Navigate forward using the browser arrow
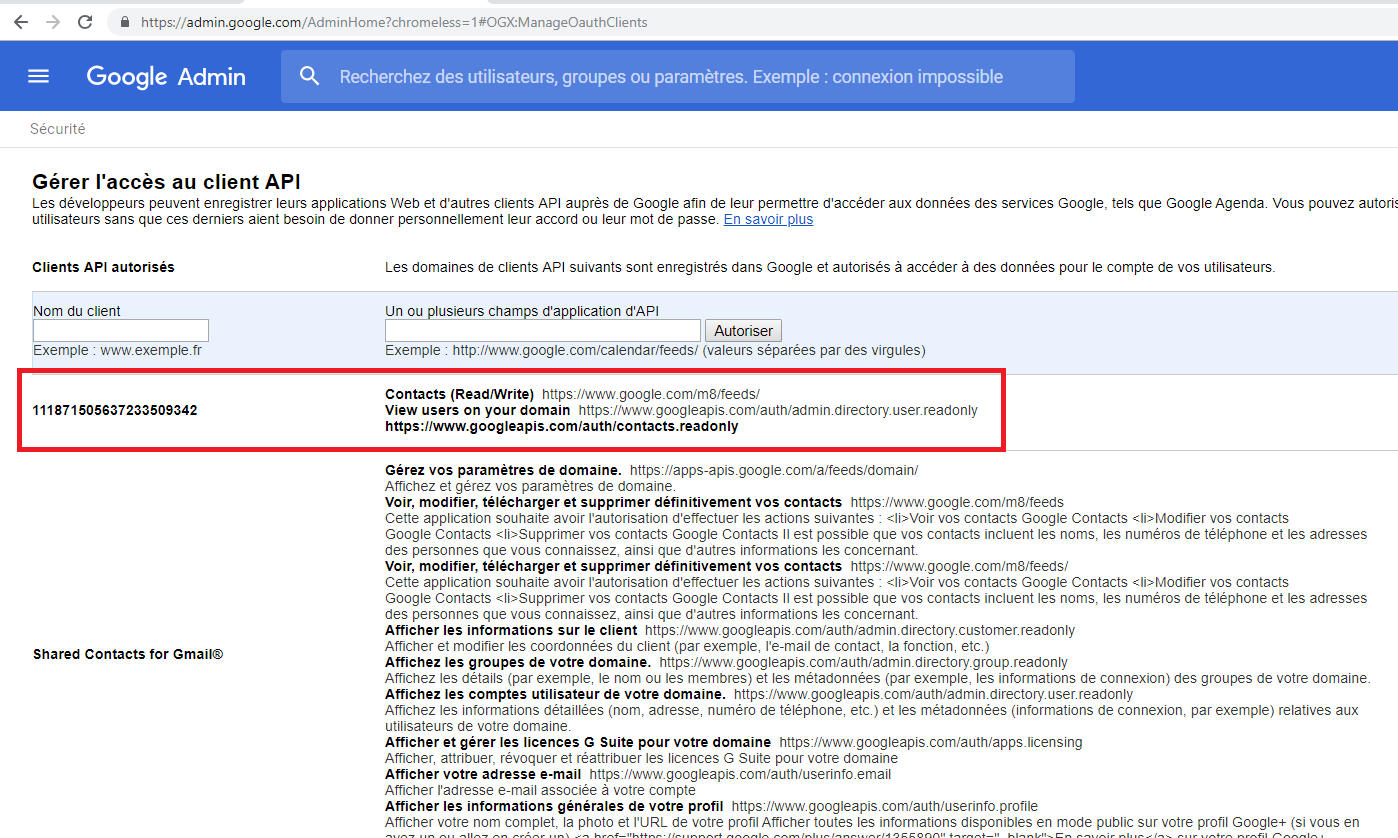 click(x=53, y=21)
